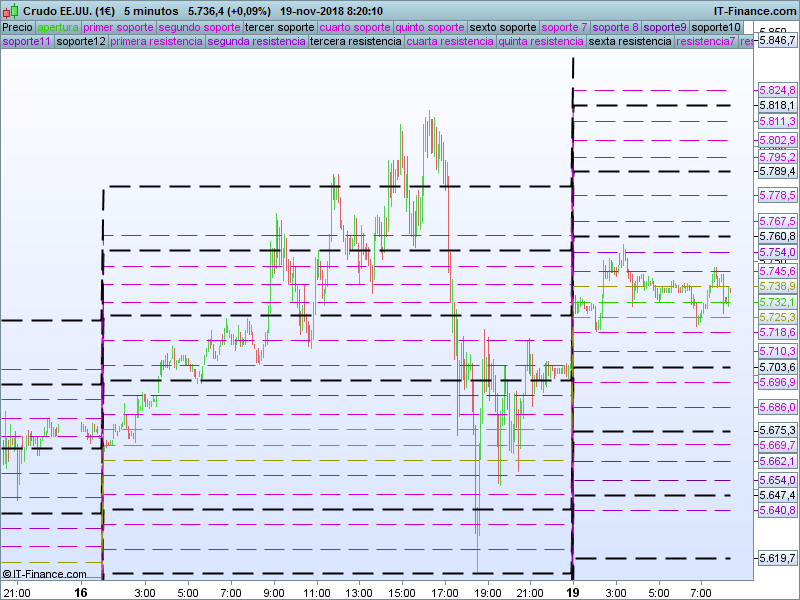Click the primera resistencia label

[157, 41]
